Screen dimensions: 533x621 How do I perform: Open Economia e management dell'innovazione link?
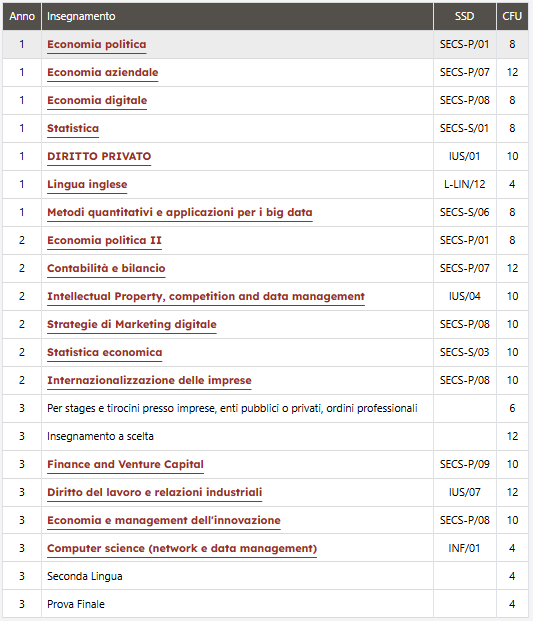[x=164, y=520]
